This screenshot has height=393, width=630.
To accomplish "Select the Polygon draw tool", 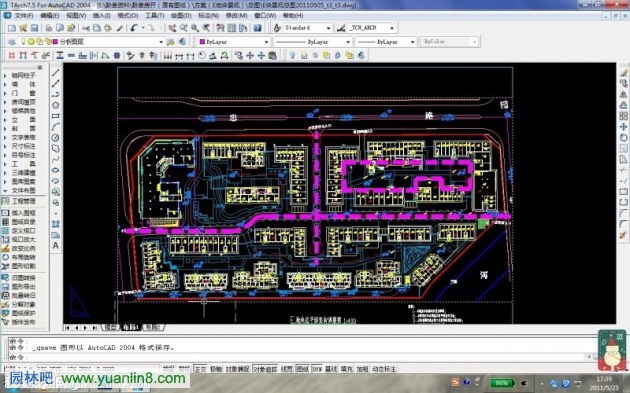I will click(x=55, y=105).
